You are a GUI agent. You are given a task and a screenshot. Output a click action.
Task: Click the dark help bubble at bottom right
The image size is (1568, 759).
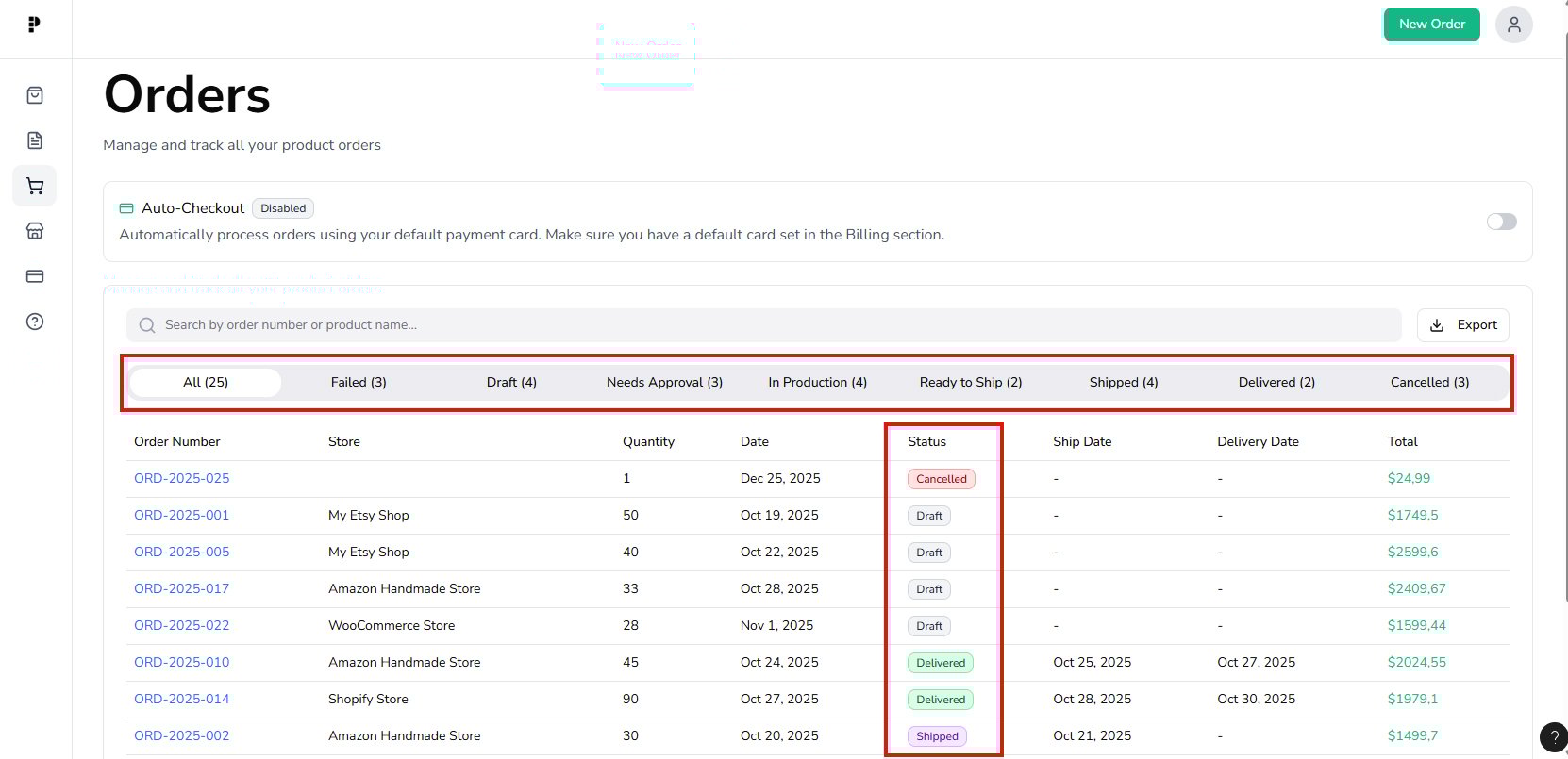pos(1553,737)
